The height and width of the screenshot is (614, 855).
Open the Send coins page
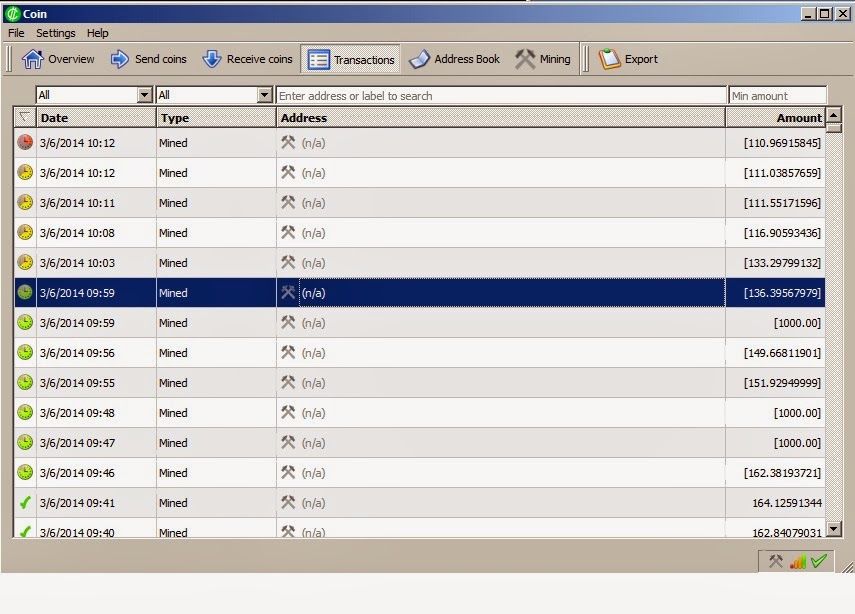pyautogui.click(x=148, y=59)
